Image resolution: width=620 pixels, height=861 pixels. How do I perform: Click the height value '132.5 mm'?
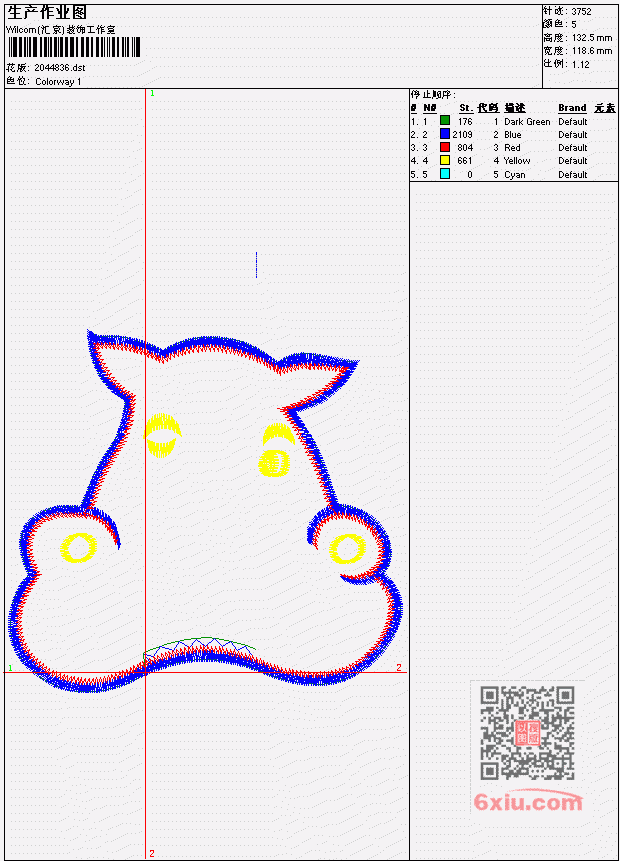(591, 38)
